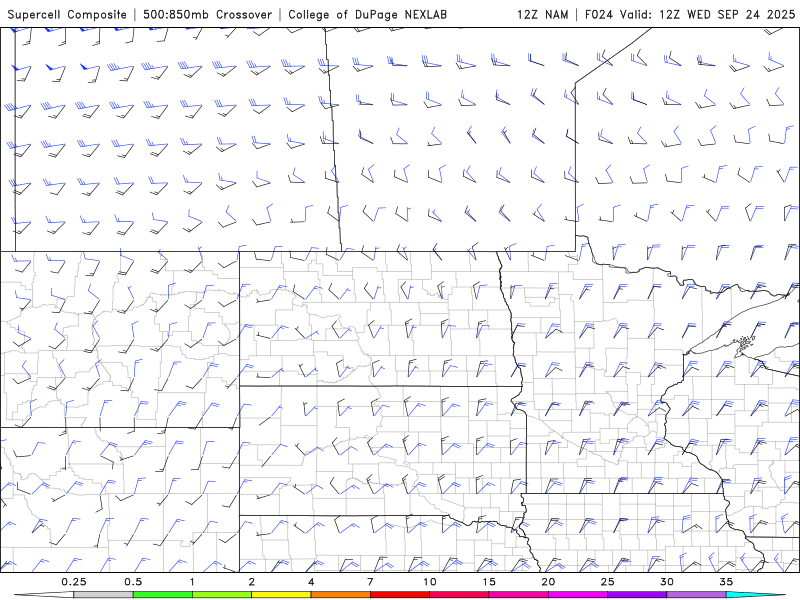This screenshot has height=600, width=800.
Task: Select the cyan arrow segment above 35
Action: tap(756, 595)
